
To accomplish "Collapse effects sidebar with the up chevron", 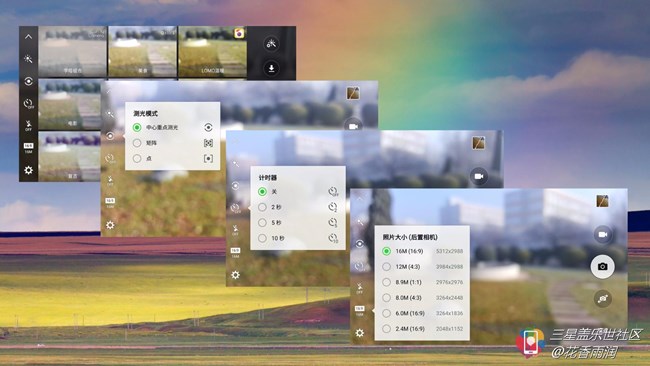I will 28,36.
